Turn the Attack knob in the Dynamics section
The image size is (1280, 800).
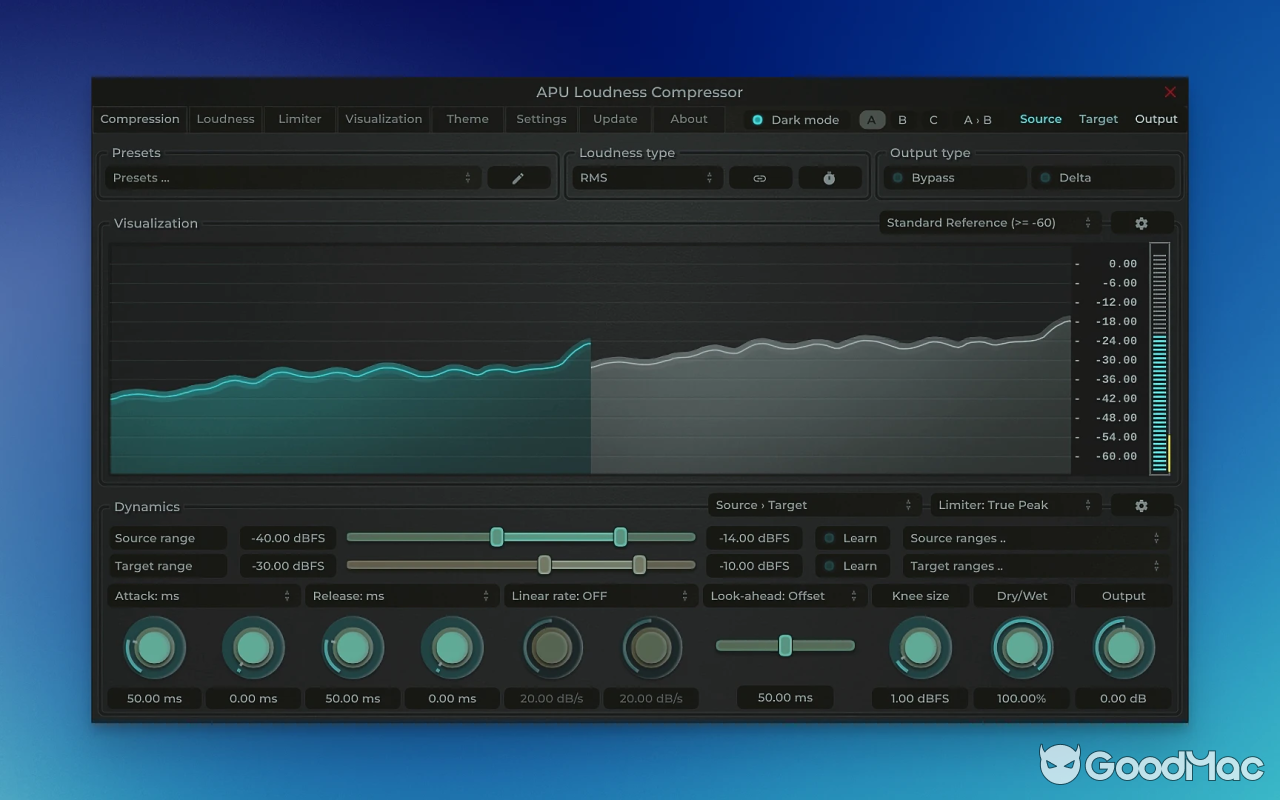pos(154,647)
